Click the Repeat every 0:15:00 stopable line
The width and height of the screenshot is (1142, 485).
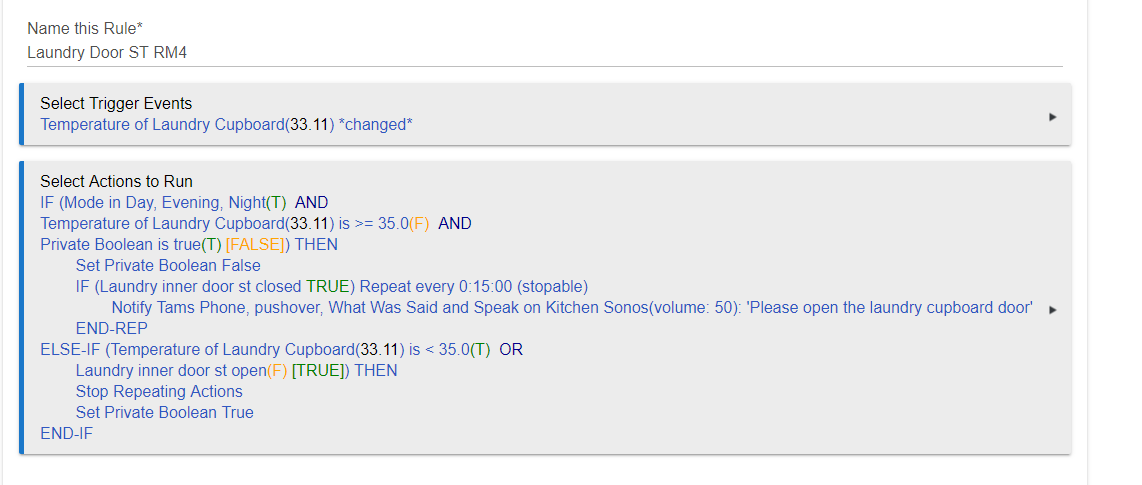pyautogui.click(x=331, y=286)
